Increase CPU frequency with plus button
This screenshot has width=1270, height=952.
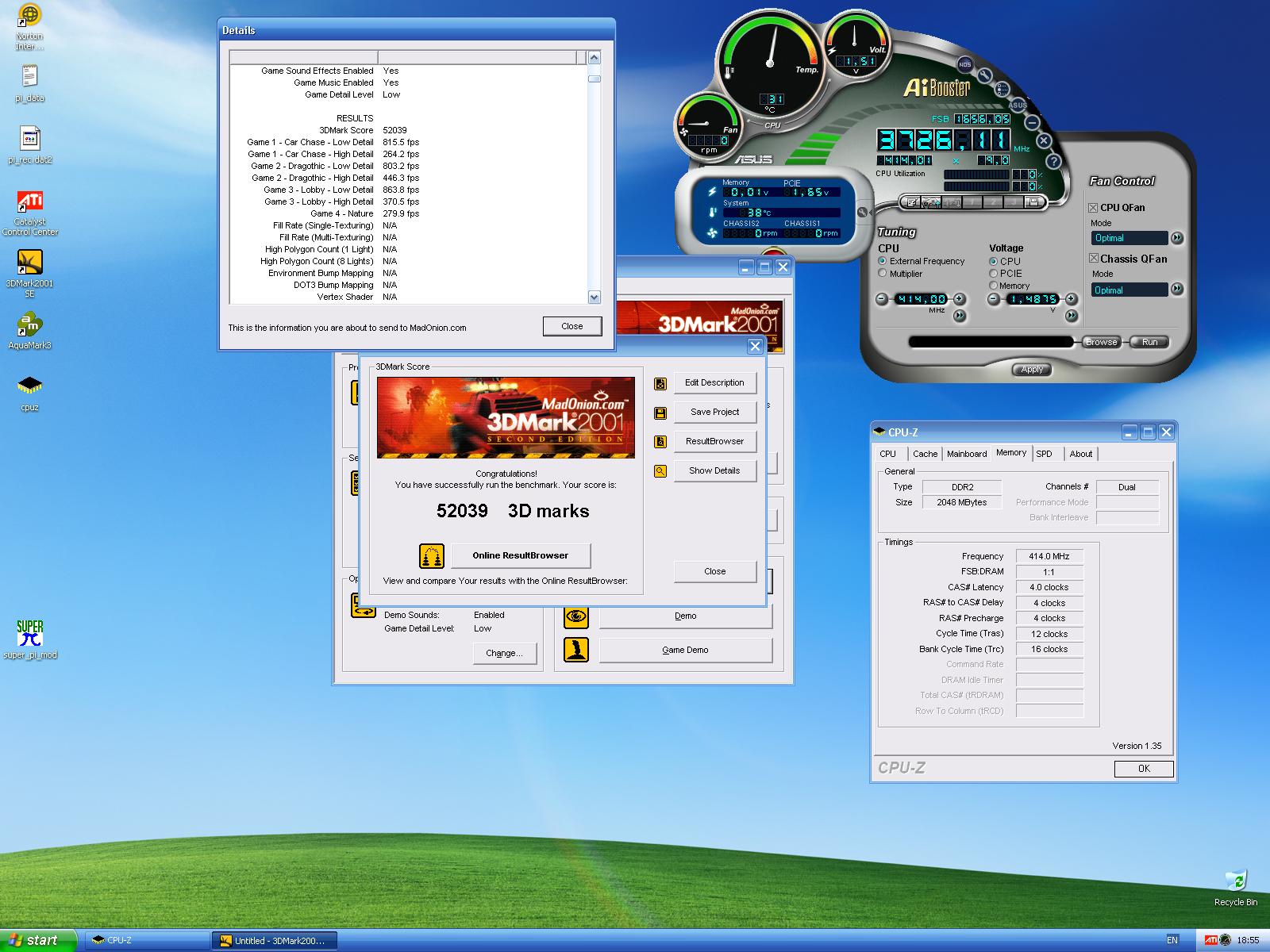click(x=959, y=299)
